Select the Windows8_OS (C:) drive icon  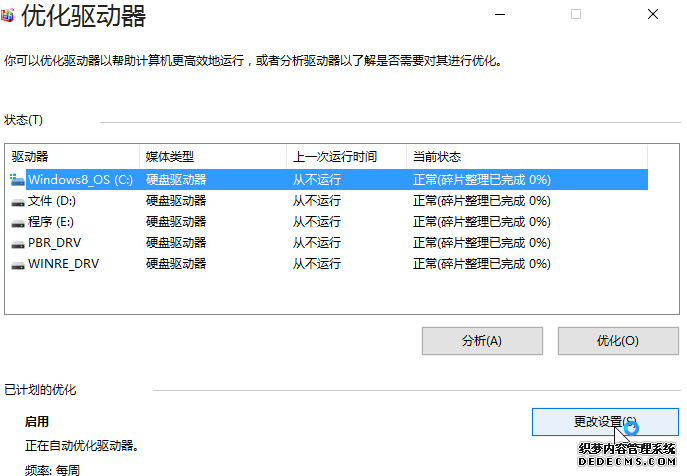click(18, 180)
